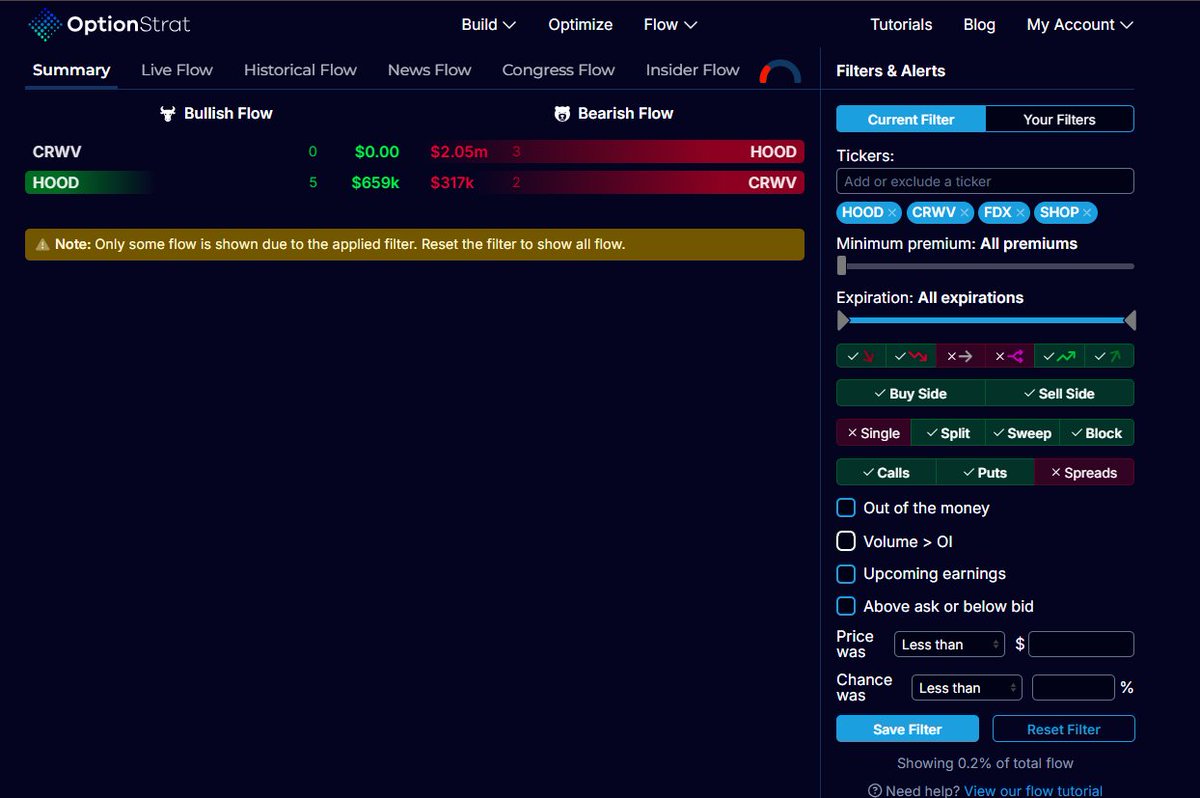
Task: Remove the HOOD ticker chip
Action: tap(892, 213)
